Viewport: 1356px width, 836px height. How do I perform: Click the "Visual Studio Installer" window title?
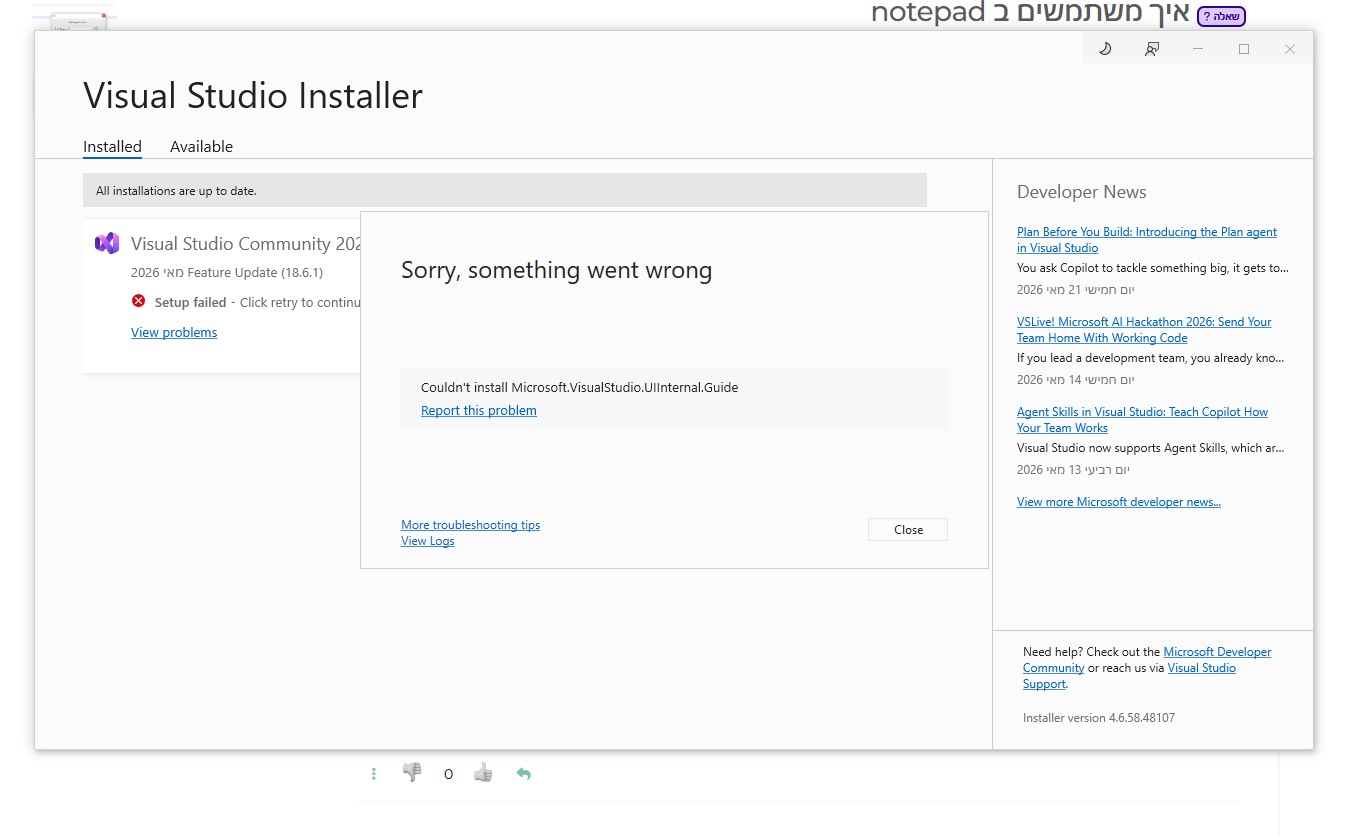[253, 96]
